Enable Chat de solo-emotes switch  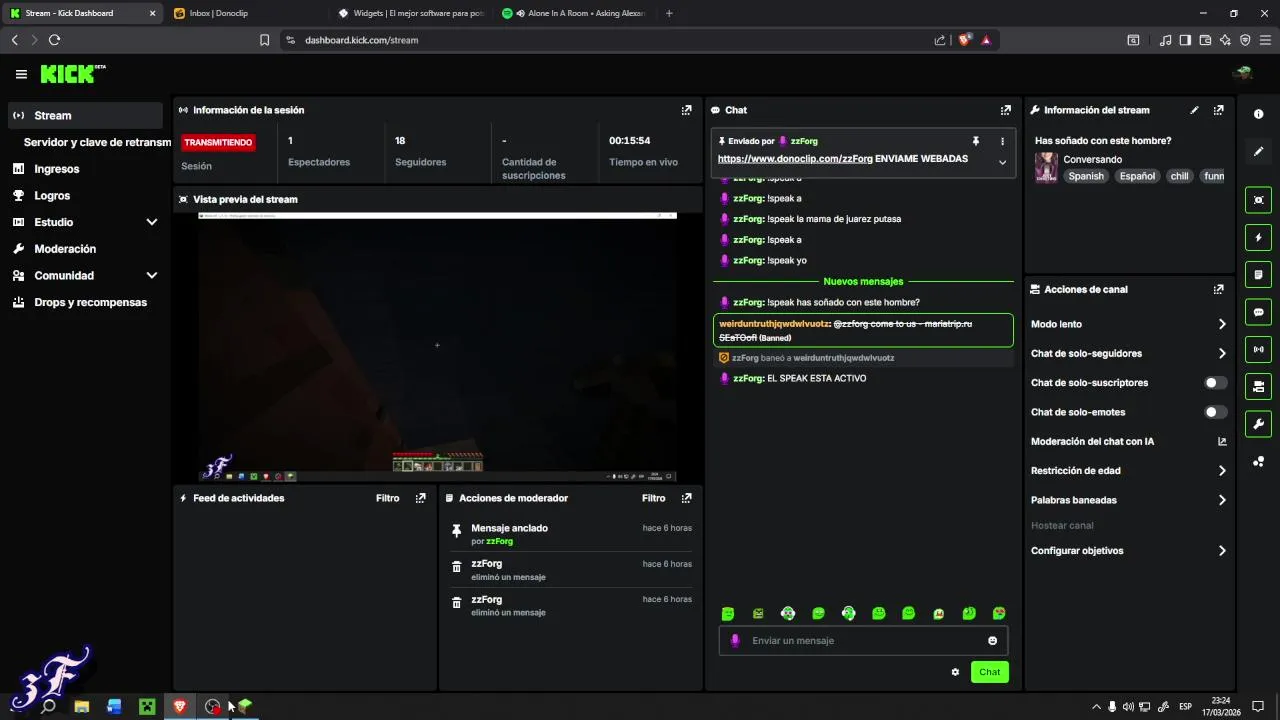1215,412
